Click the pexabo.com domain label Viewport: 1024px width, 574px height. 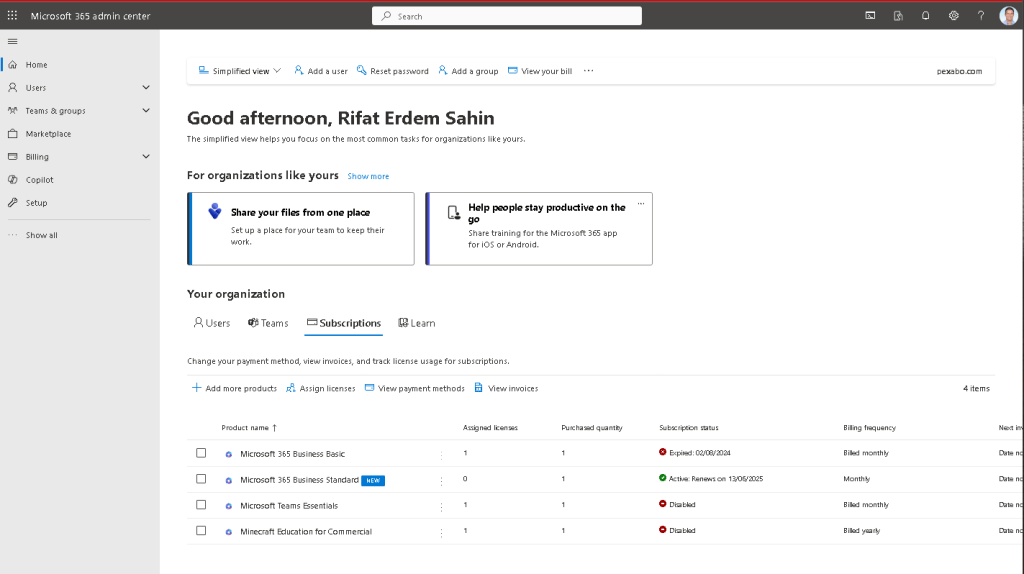point(959,71)
